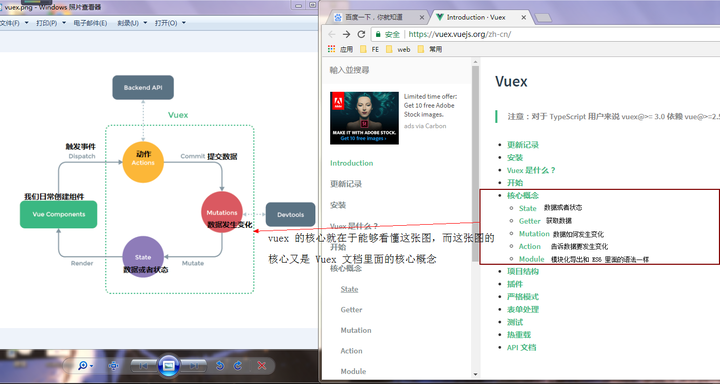Reload the page in Chrome
Screen dimensions: 720x384
(361, 34)
